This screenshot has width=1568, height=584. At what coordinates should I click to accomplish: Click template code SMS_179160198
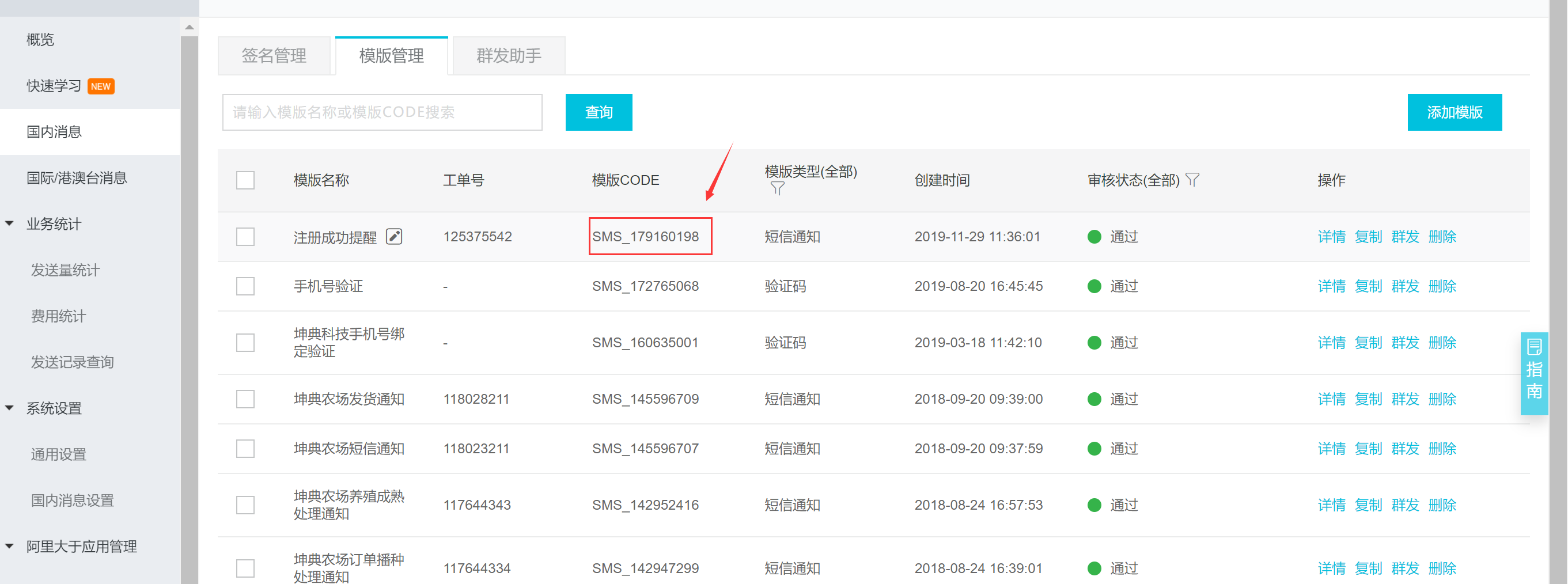tap(645, 237)
